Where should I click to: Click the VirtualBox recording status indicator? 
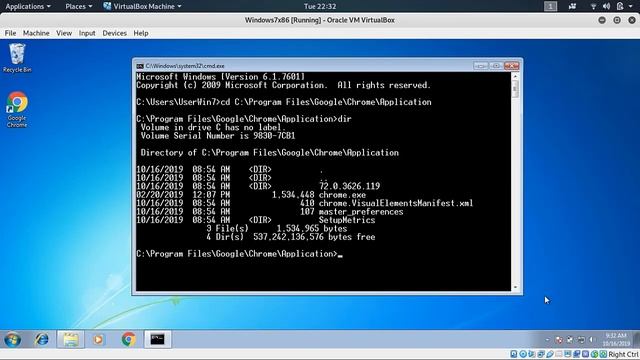click(x=576, y=354)
